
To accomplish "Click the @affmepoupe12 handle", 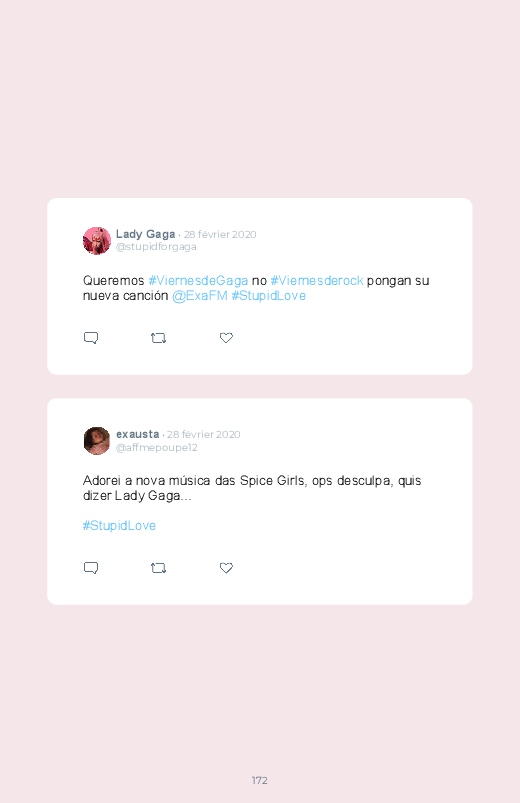I will click(156, 448).
